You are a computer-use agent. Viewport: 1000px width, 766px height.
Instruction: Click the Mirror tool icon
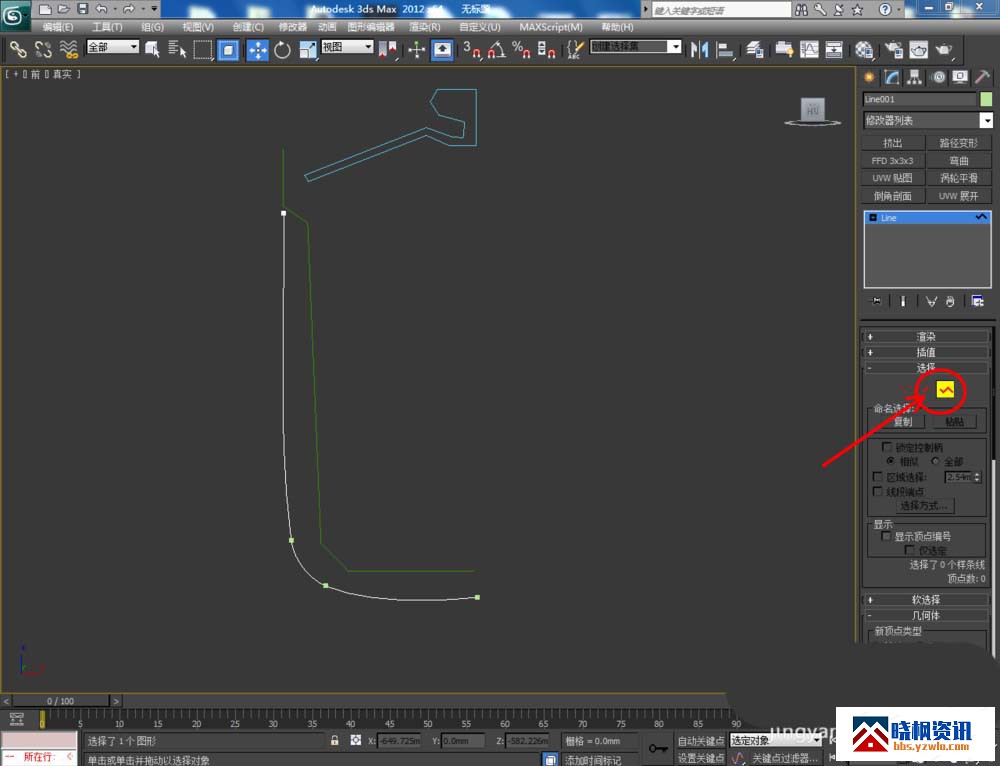pyautogui.click(x=699, y=49)
